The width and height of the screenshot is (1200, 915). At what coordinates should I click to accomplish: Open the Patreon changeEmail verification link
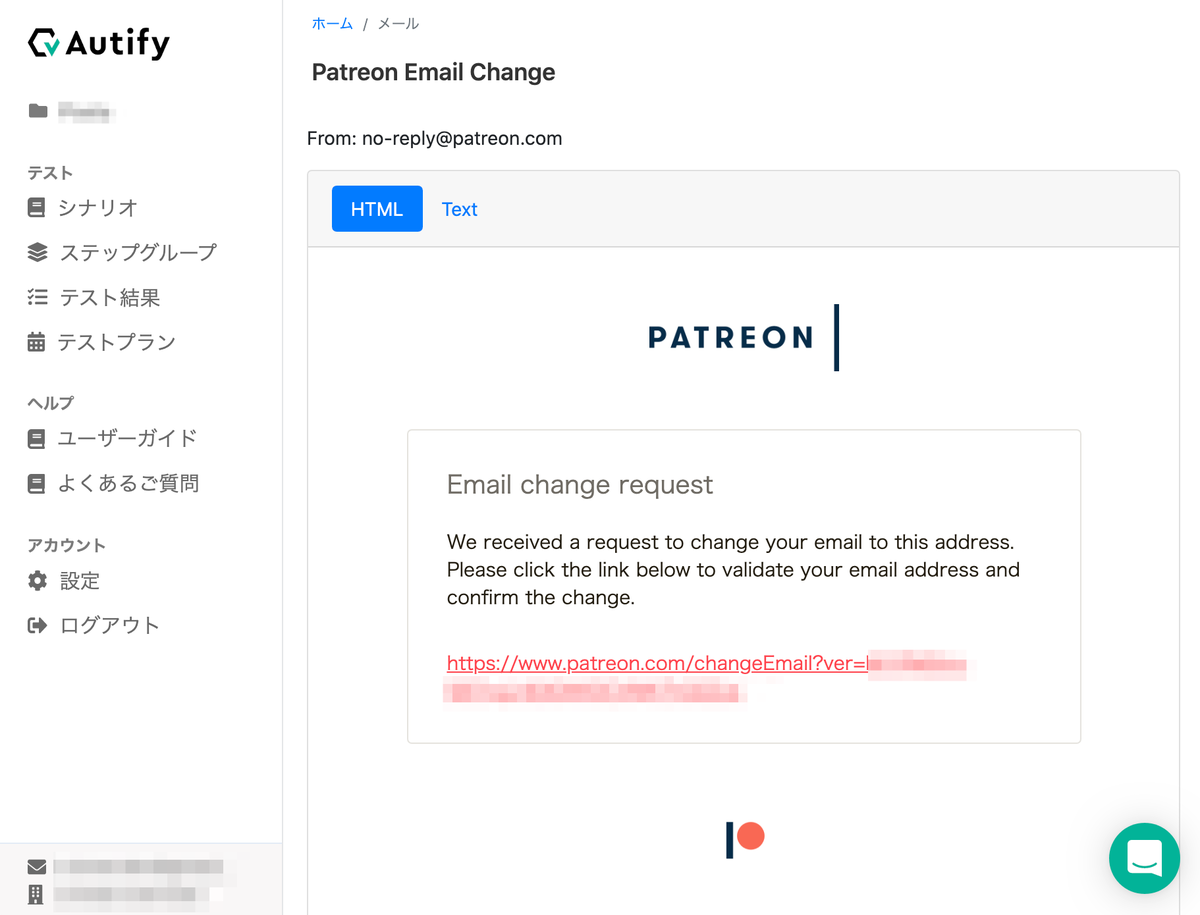pos(656,663)
